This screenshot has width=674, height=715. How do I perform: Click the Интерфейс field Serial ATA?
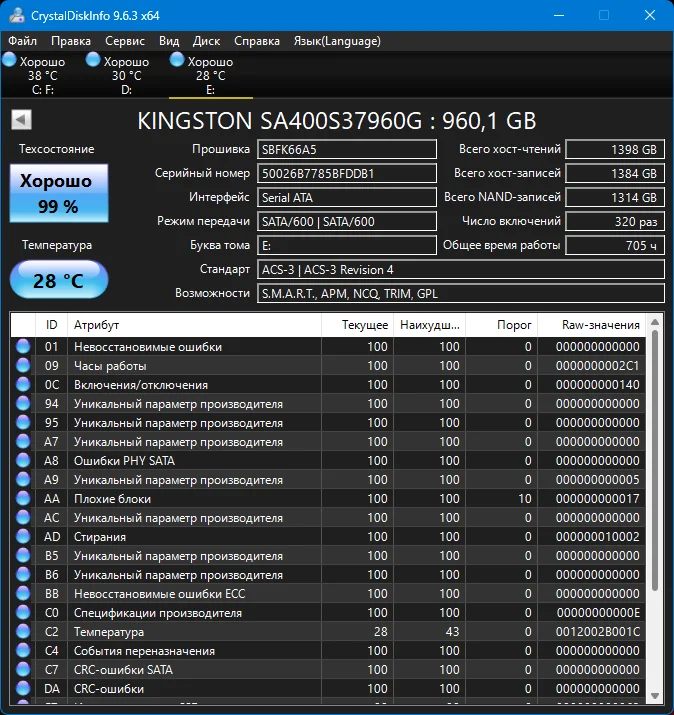[x=347, y=197]
